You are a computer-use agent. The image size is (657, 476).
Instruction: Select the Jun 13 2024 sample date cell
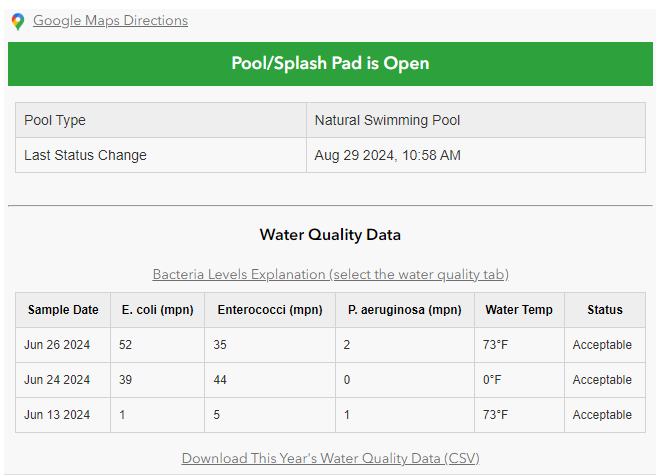click(57, 415)
